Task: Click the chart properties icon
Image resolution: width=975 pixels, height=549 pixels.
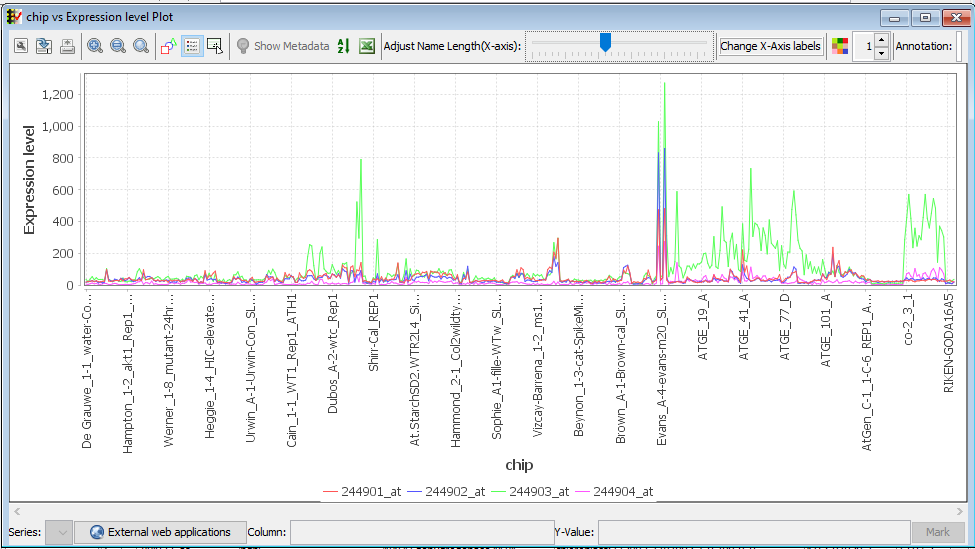Action: click(20, 46)
